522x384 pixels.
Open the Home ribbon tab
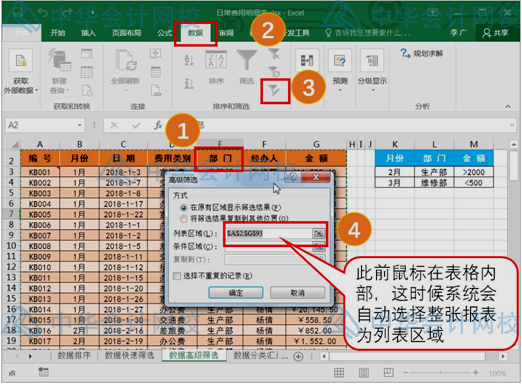pyautogui.click(x=58, y=33)
